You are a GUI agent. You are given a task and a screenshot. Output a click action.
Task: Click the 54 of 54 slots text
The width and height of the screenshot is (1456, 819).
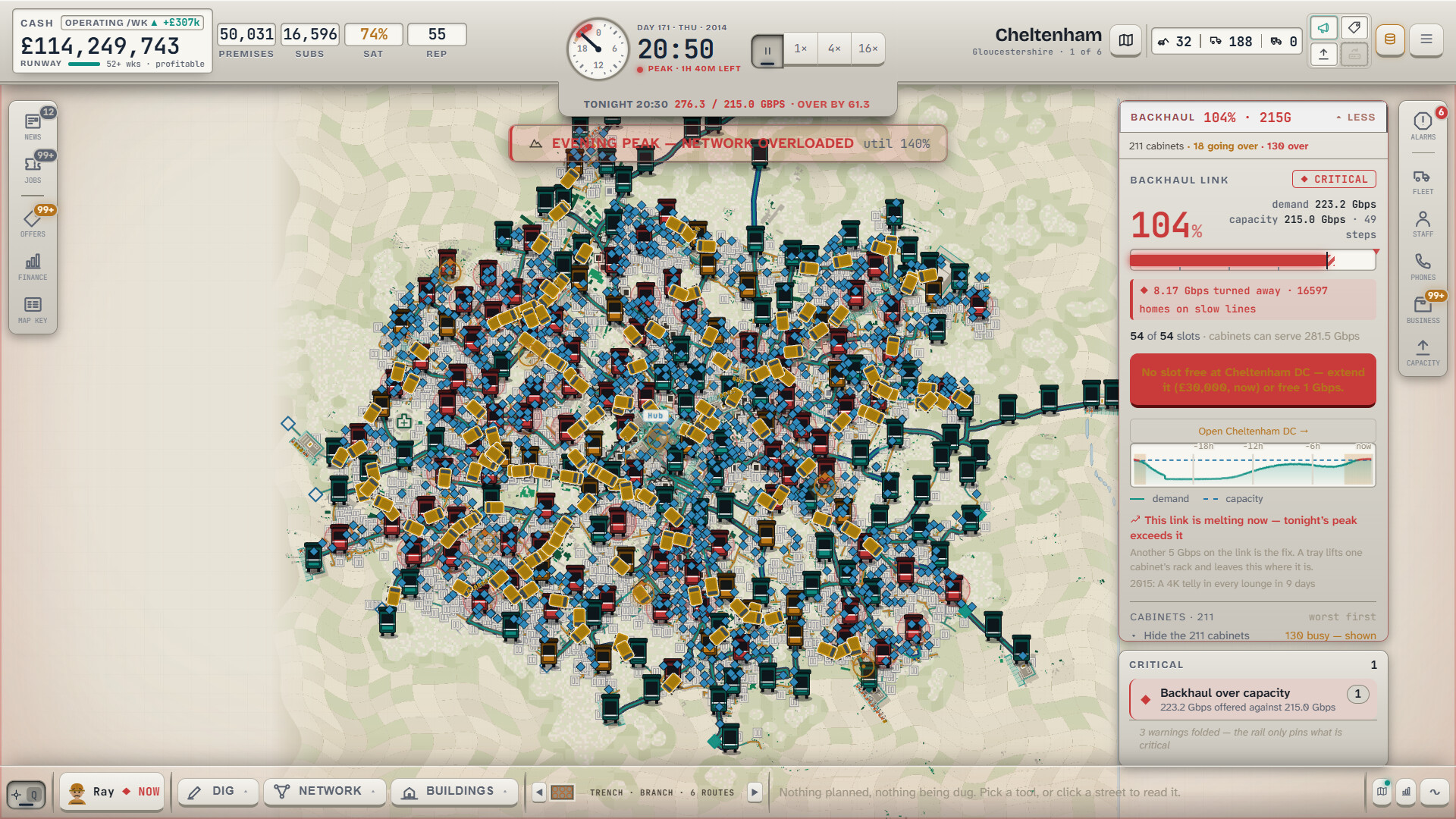coord(1165,336)
